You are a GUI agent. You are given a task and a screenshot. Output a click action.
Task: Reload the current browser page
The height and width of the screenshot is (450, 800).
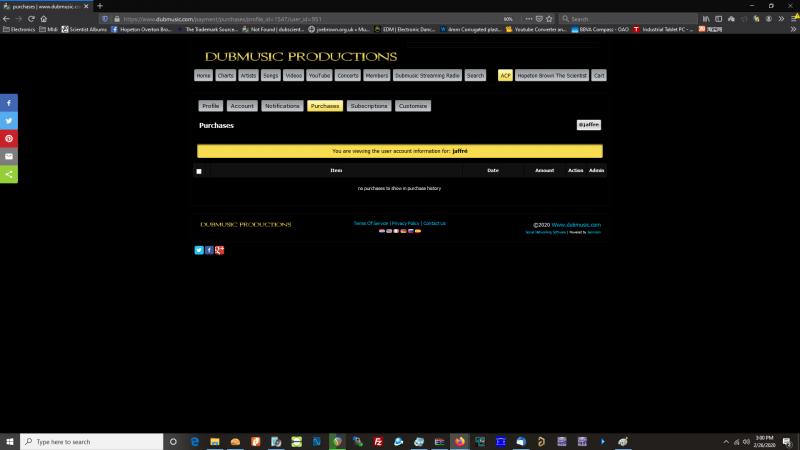pyautogui.click(x=31, y=19)
